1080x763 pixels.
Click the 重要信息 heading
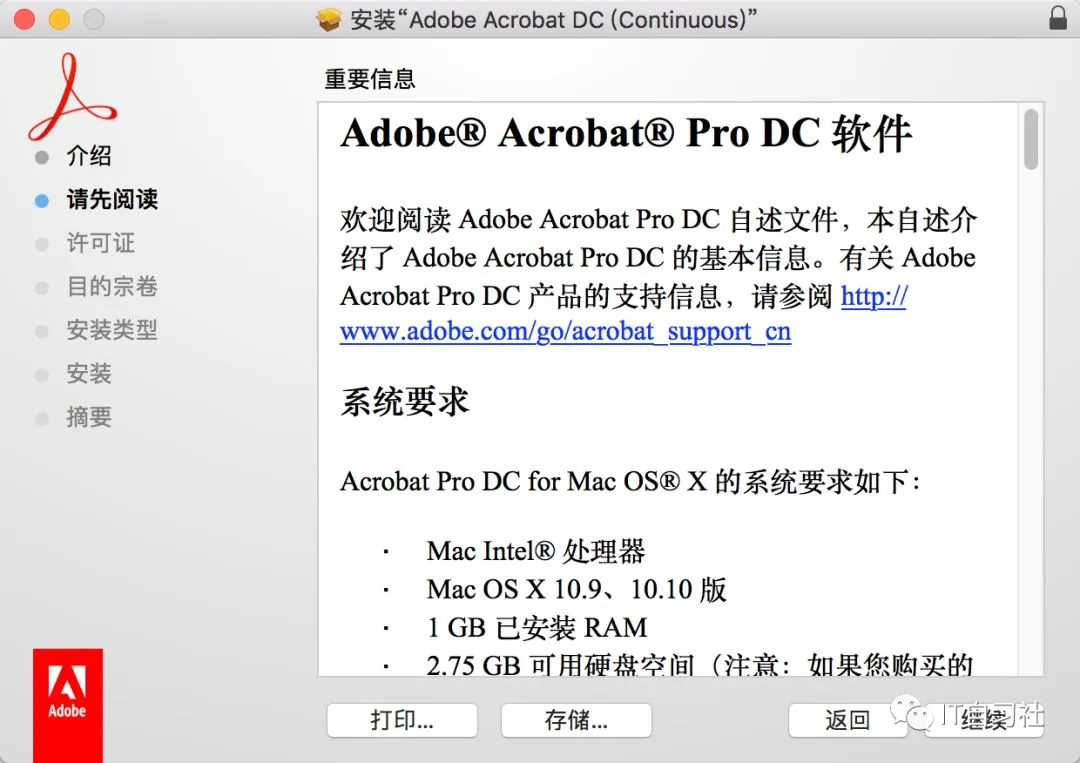[x=370, y=79]
